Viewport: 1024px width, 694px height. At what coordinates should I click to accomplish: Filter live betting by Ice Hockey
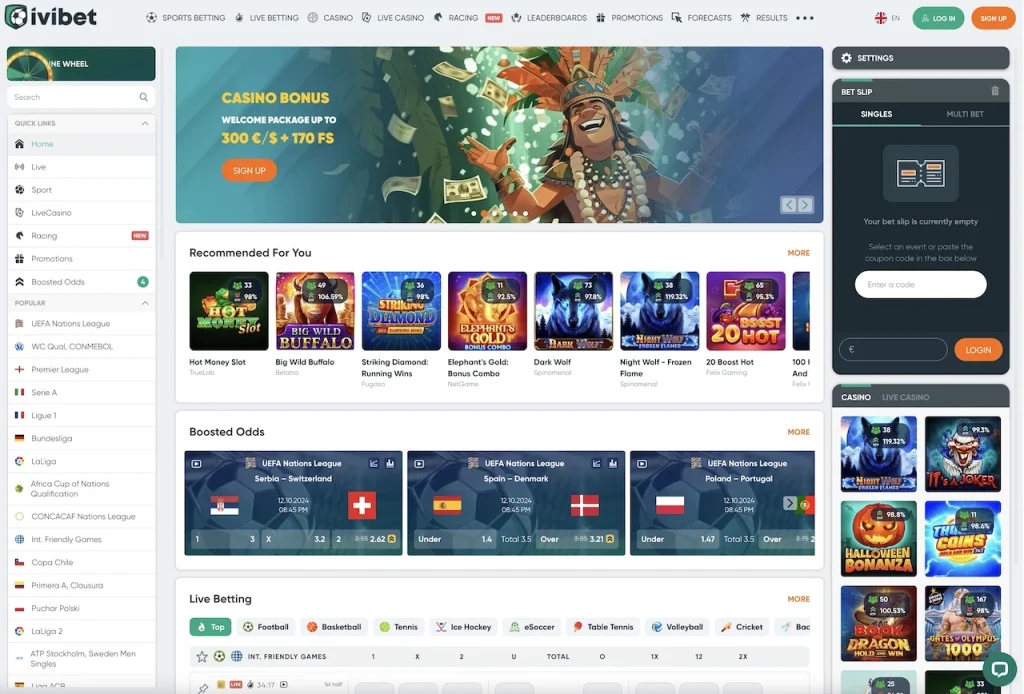[464, 627]
